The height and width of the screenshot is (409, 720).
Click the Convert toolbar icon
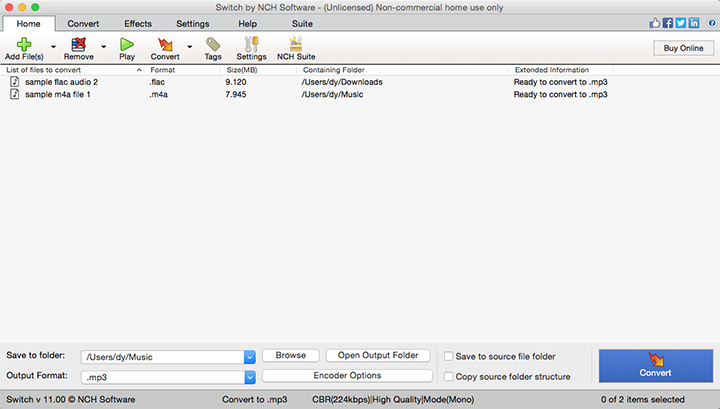point(165,44)
